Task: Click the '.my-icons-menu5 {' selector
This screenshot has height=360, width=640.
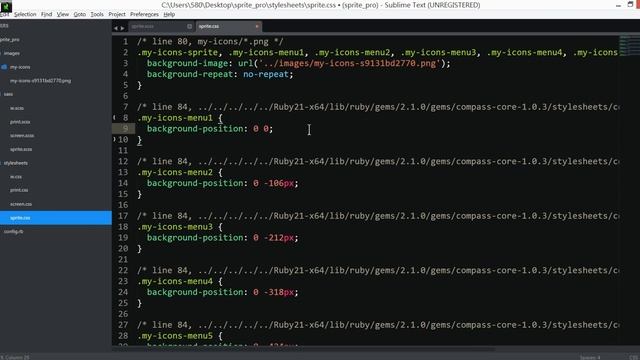Action: (x=180, y=336)
